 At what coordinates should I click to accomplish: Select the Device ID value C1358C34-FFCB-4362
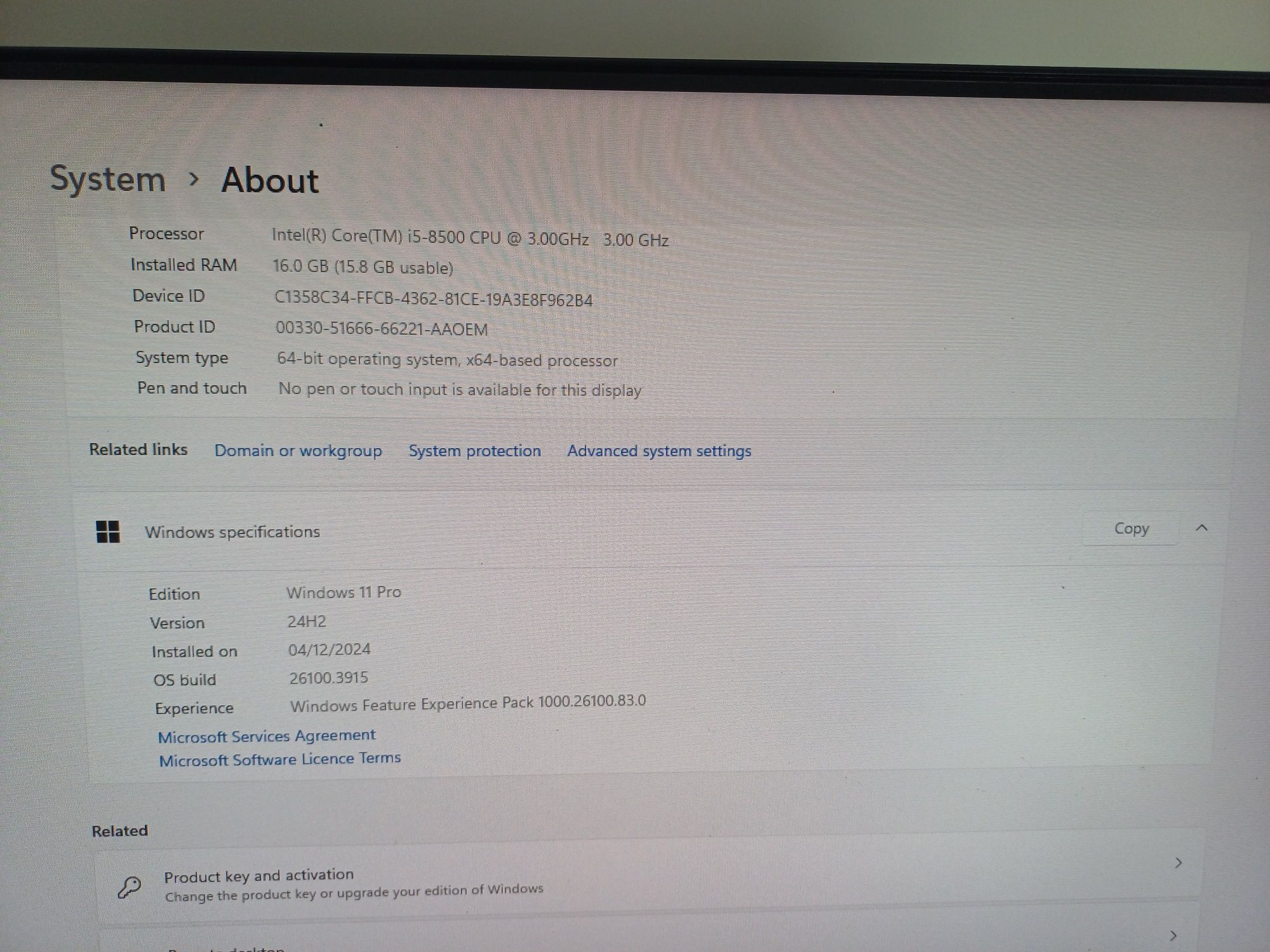tap(433, 299)
